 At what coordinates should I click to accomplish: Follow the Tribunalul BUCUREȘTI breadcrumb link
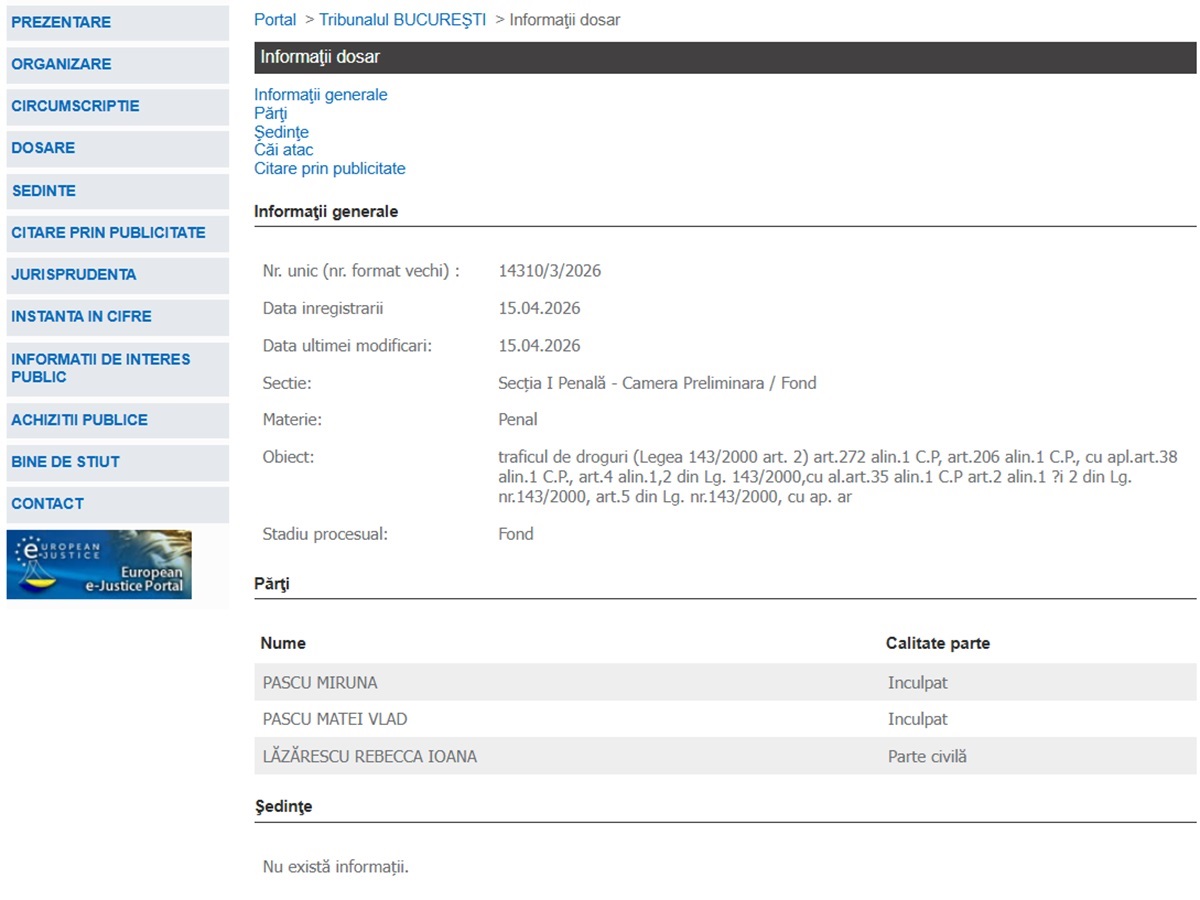click(x=402, y=20)
